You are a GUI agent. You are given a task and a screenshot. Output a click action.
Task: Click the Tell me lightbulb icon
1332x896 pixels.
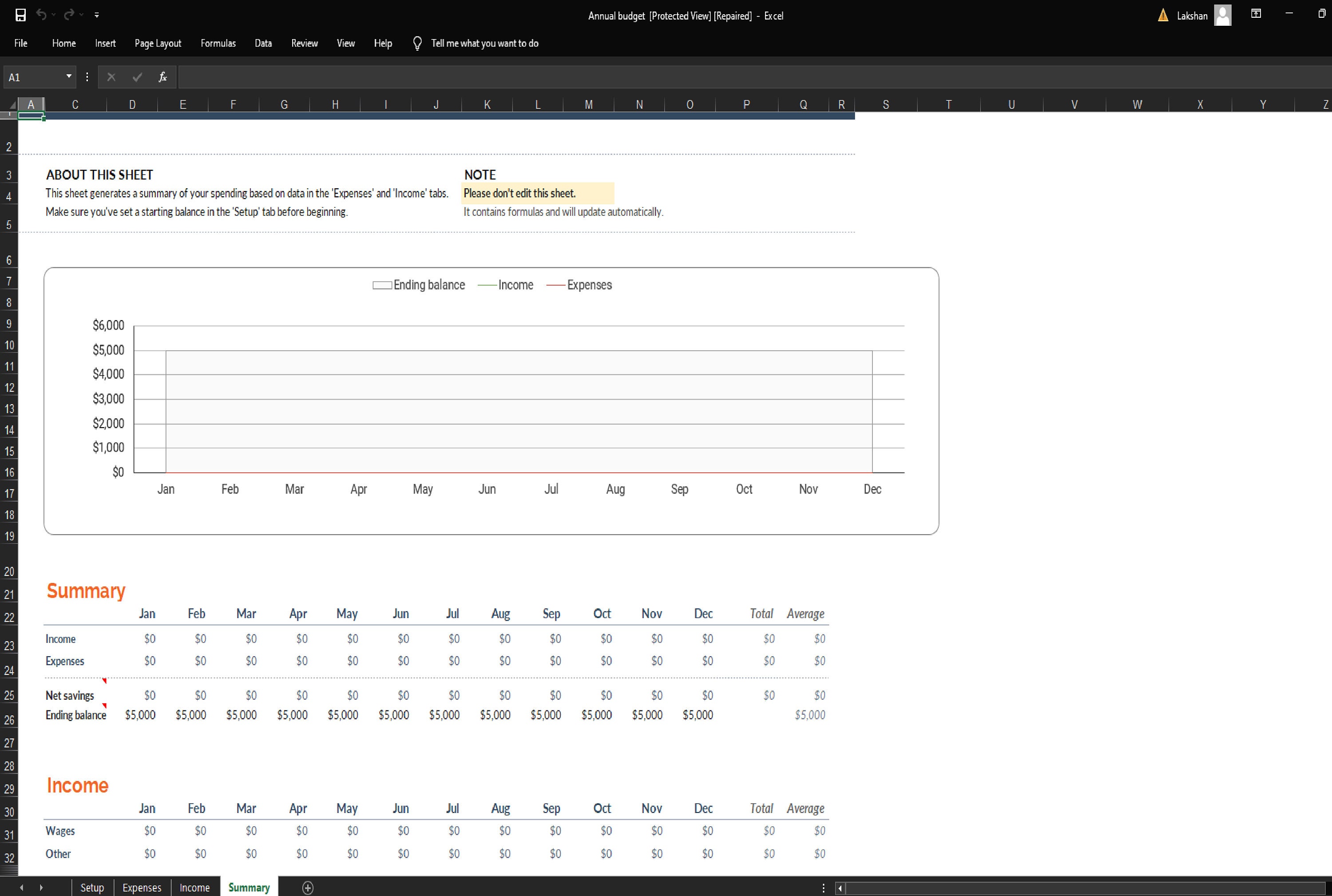[417, 44]
